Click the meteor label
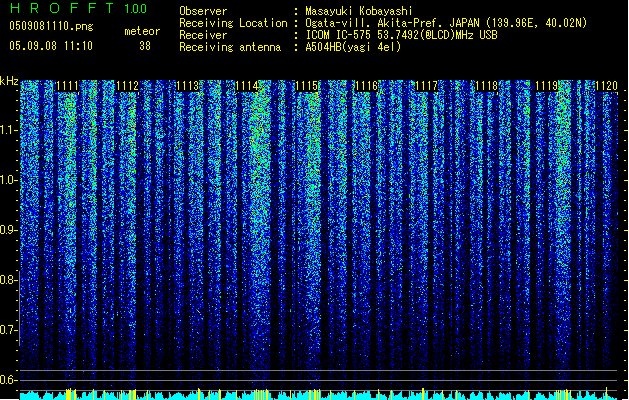 [142, 31]
